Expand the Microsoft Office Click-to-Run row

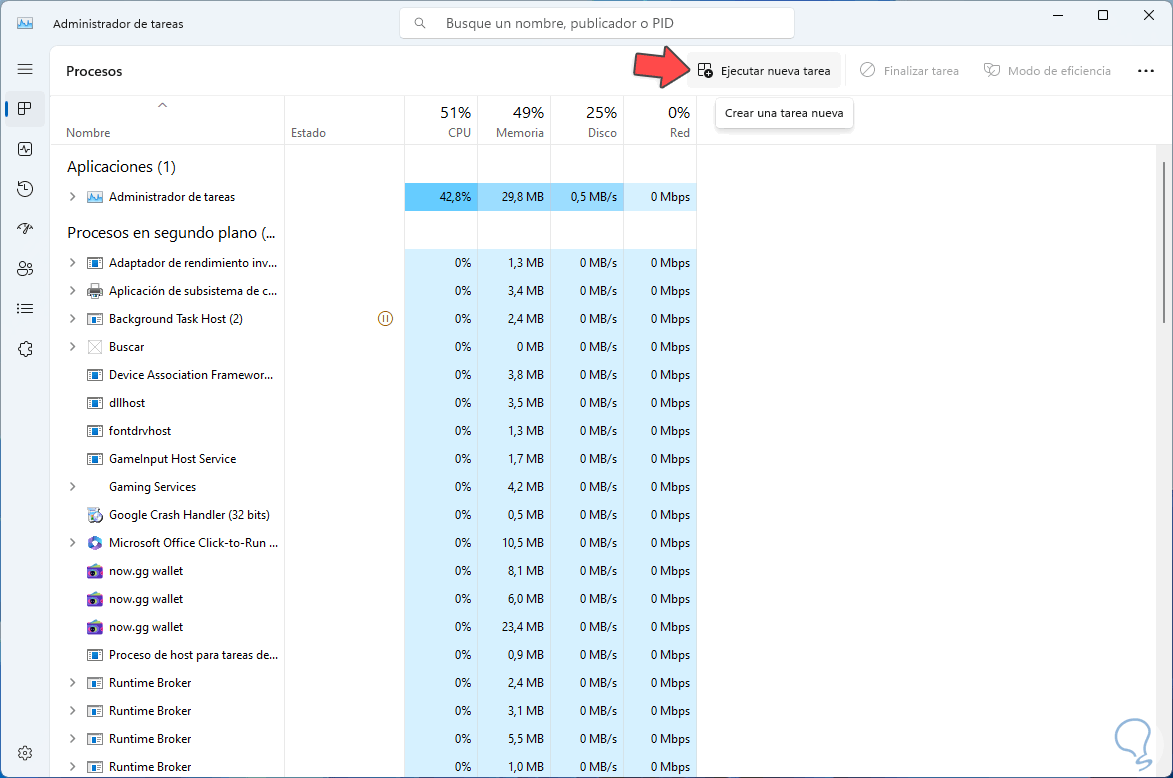(73, 543)
